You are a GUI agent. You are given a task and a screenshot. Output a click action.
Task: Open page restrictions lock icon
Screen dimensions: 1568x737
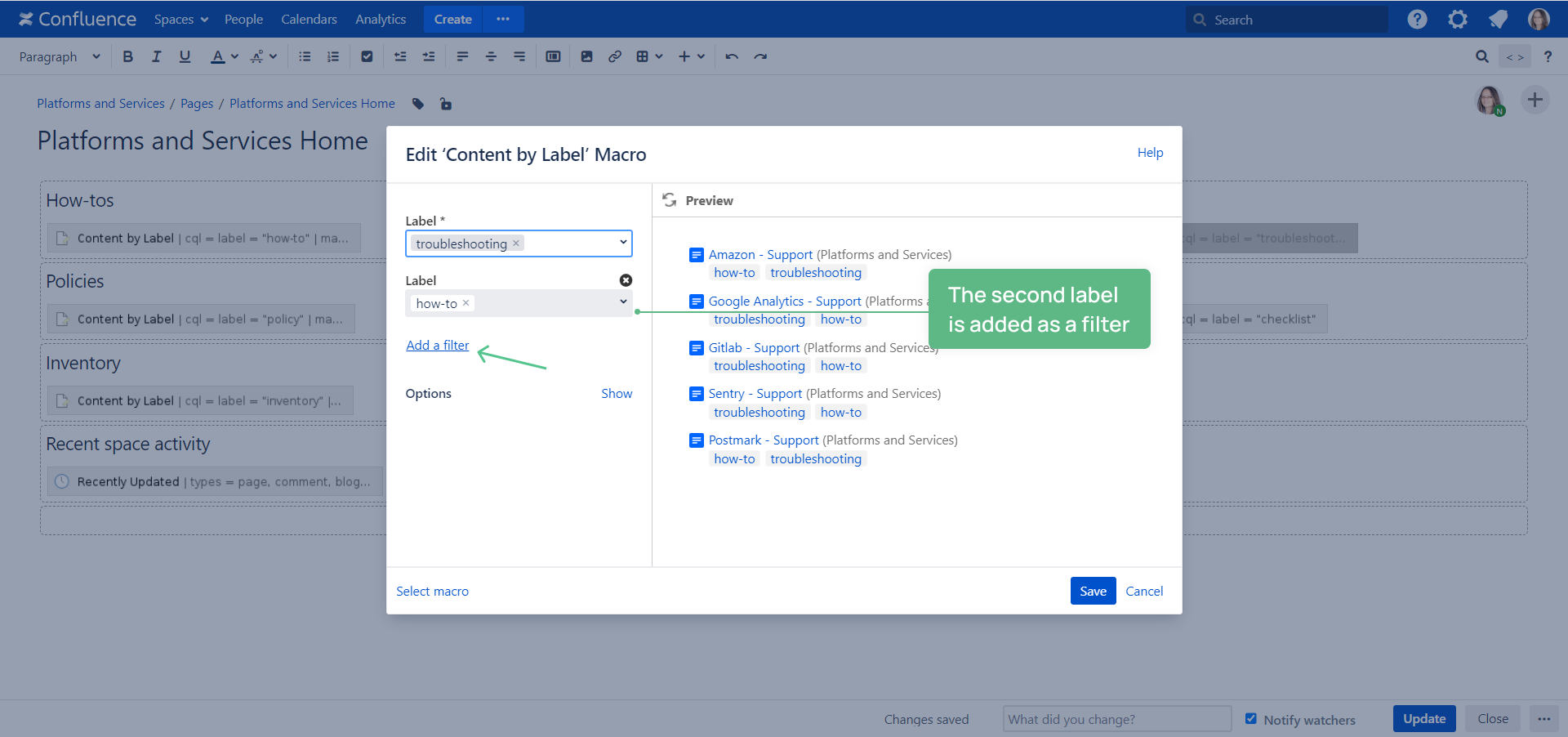pyautogui.click(x=445, y=104)
